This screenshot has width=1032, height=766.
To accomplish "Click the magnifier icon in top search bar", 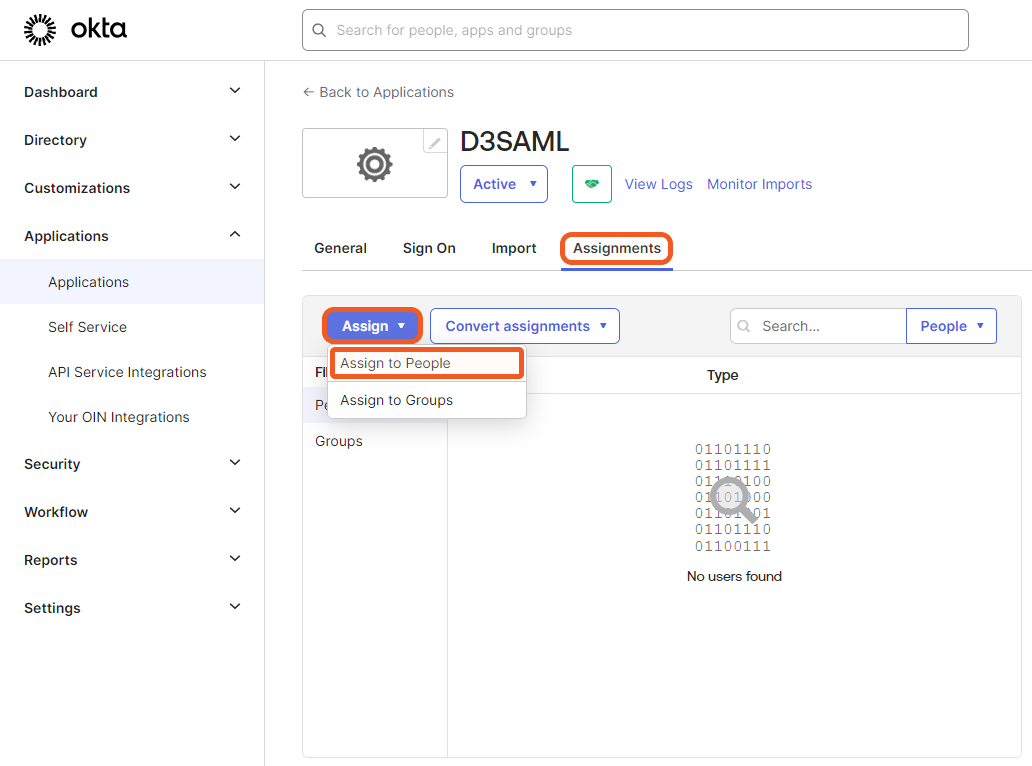I will 320,30.
